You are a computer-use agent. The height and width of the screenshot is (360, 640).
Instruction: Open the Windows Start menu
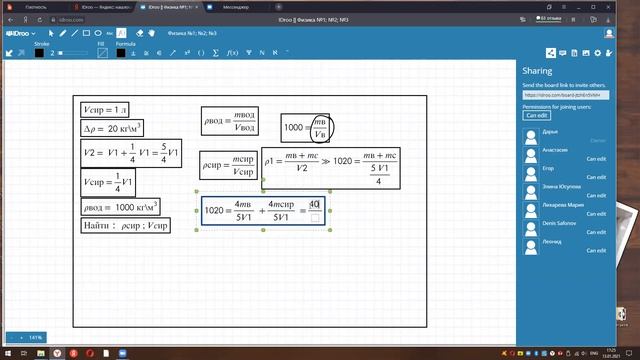click(x=8, y=353)
